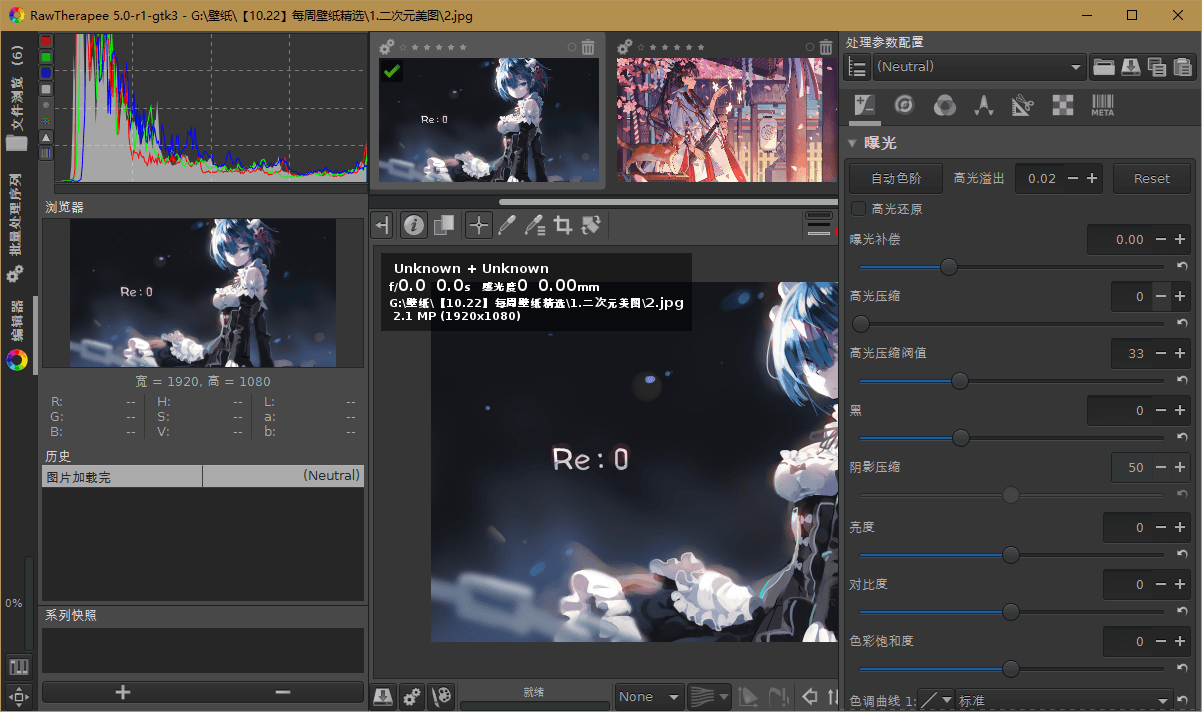Click the Reset button for highlight clipping
This screenshot has width=1202, height=712.
(1151, 179)
